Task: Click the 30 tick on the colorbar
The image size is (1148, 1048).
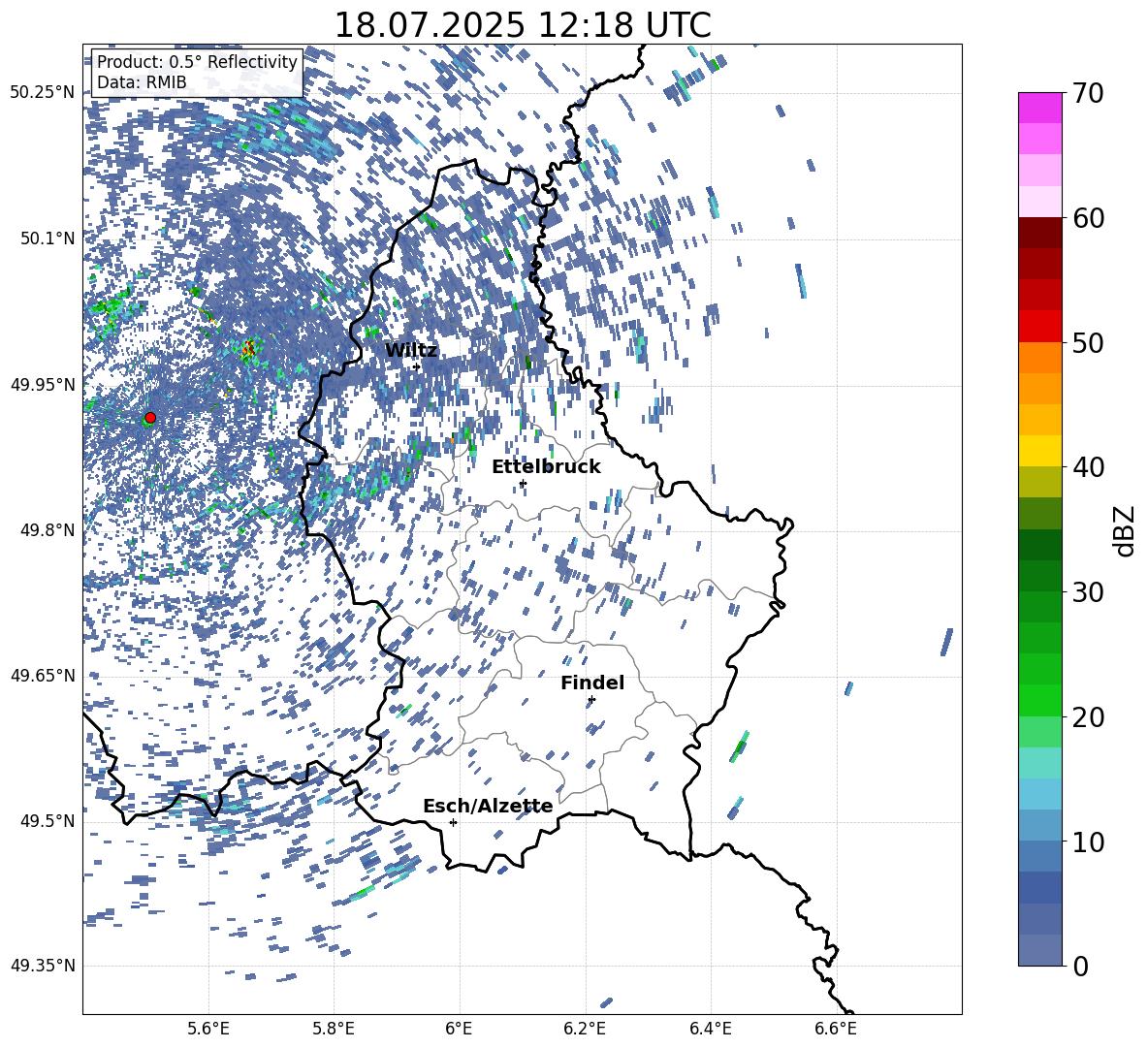Action: [1088, 592]
